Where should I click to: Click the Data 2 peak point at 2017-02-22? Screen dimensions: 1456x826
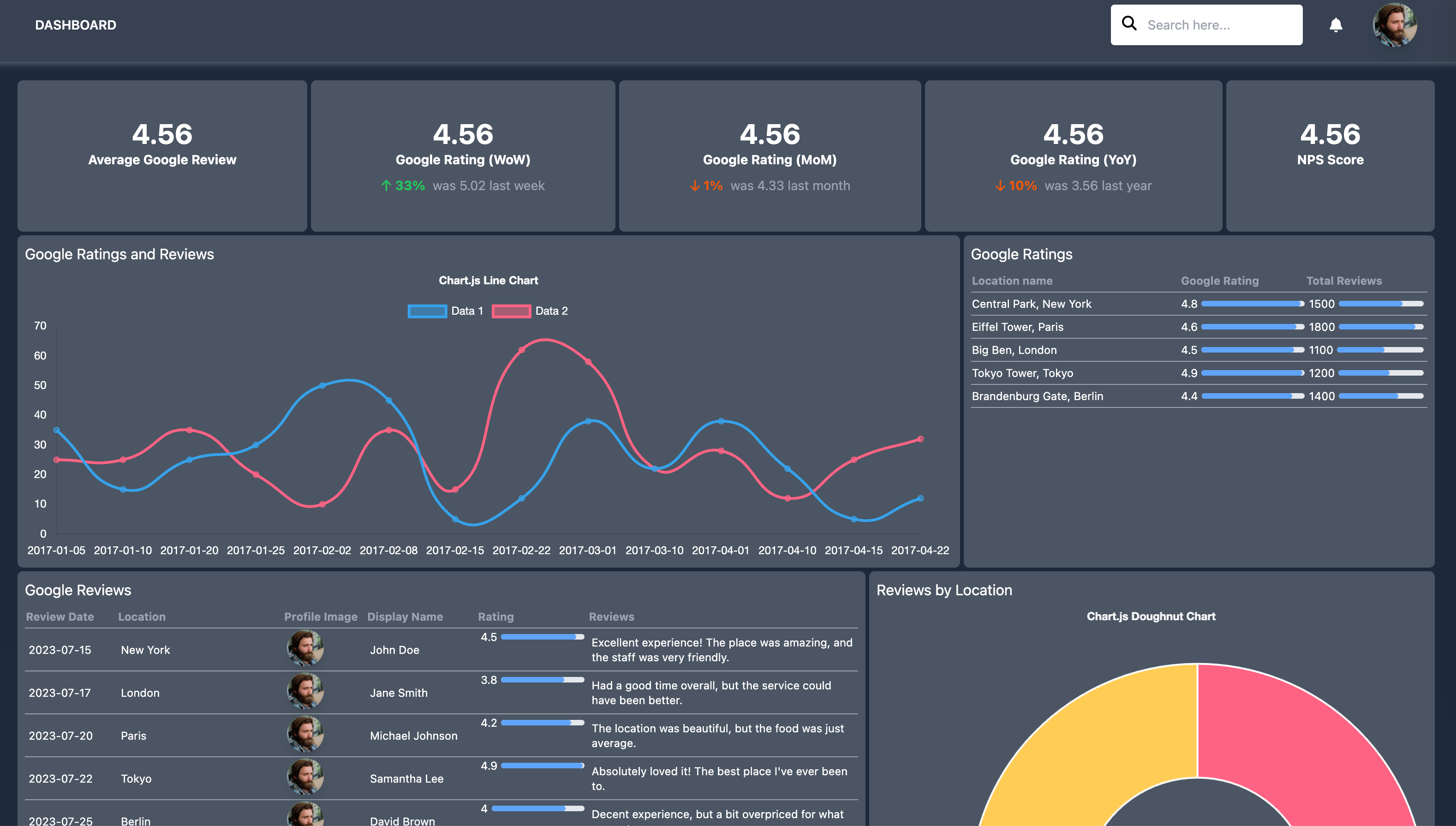click(521, 350)
